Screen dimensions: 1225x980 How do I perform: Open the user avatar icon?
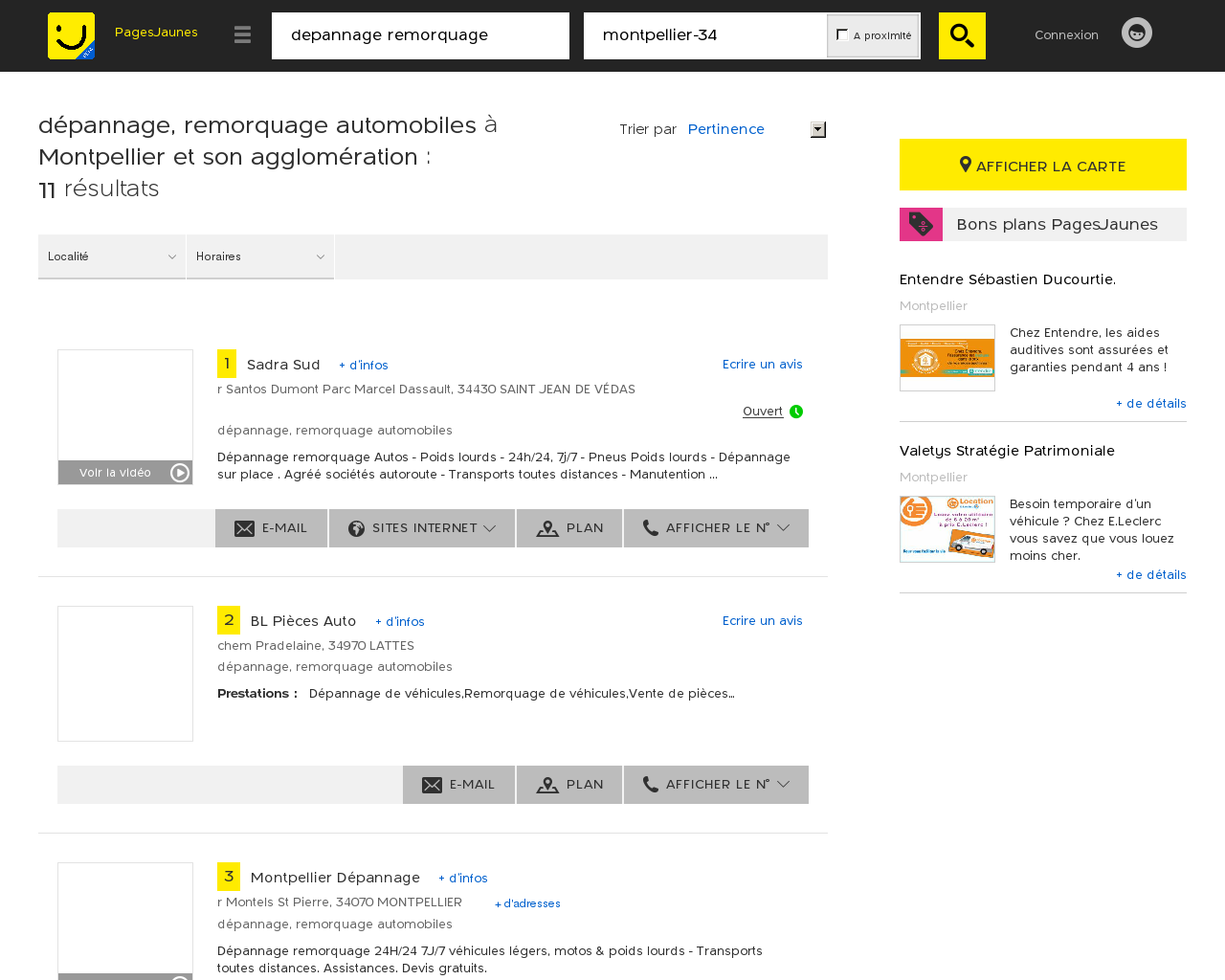click(x=1137, y=33)
